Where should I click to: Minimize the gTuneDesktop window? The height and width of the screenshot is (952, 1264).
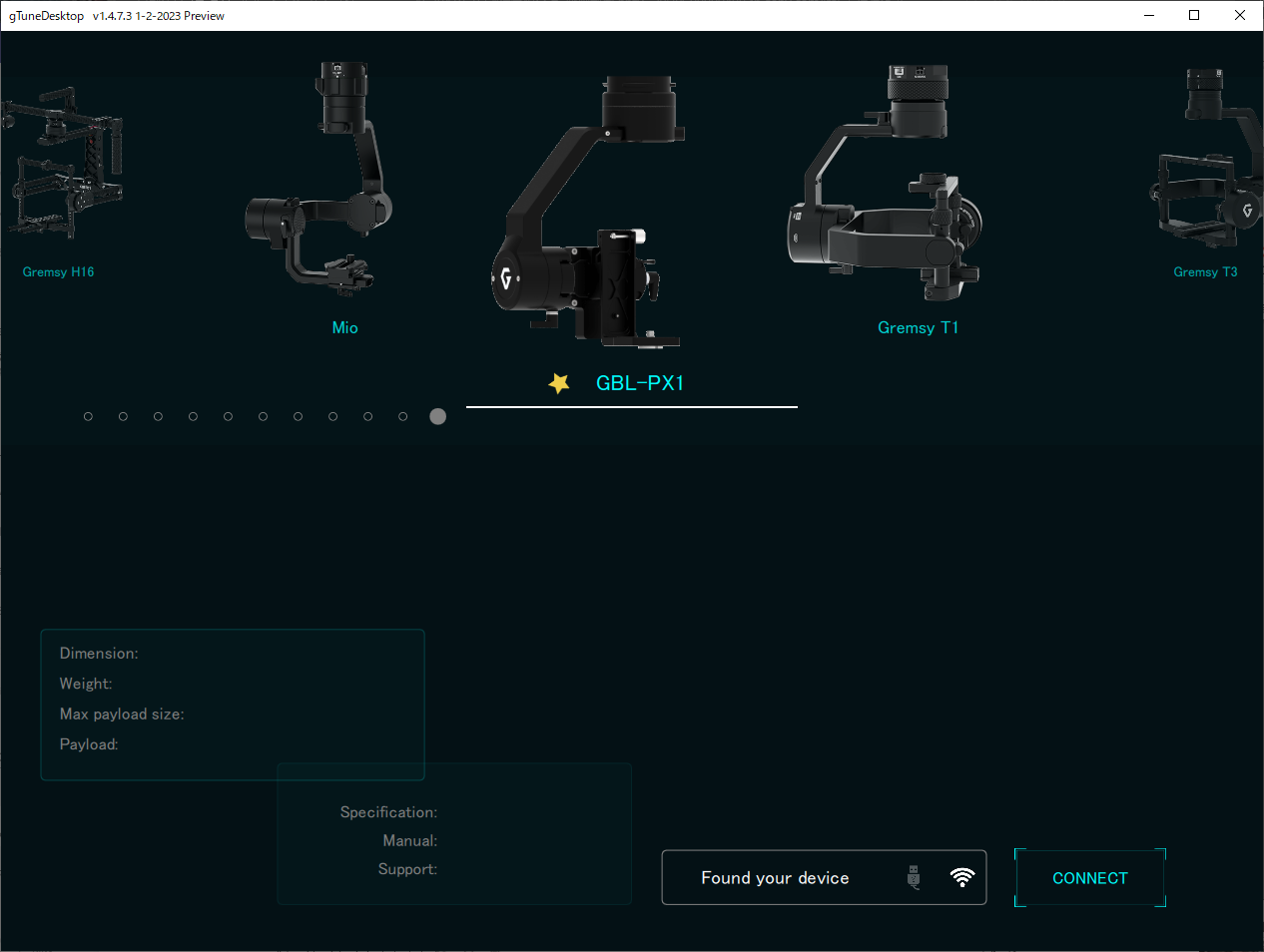pos(1149,15)
